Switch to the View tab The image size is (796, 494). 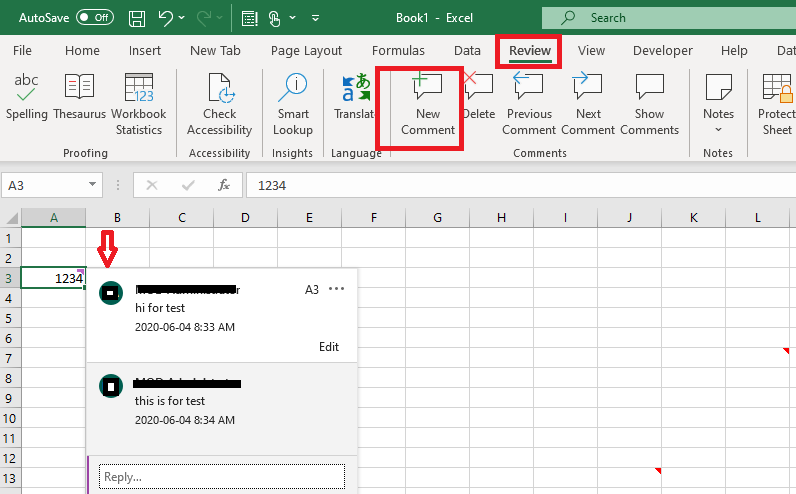coord(591,51)
